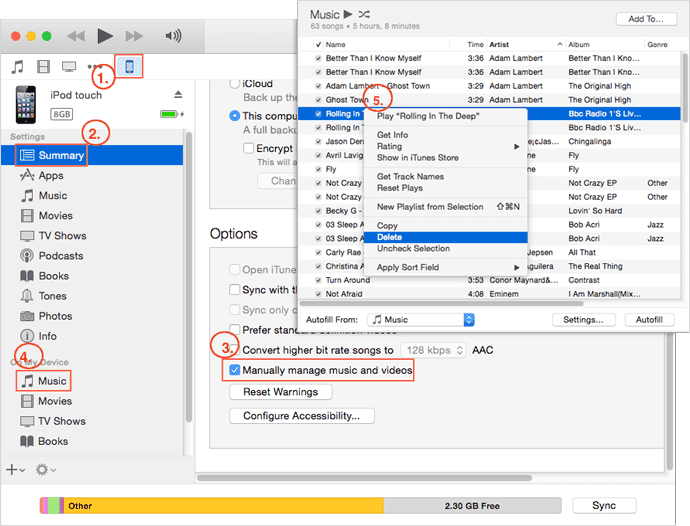The height and width of the screenshot is (526, 690).
Task: Select This computer backup radio button
Action: [x=235, y=116]
